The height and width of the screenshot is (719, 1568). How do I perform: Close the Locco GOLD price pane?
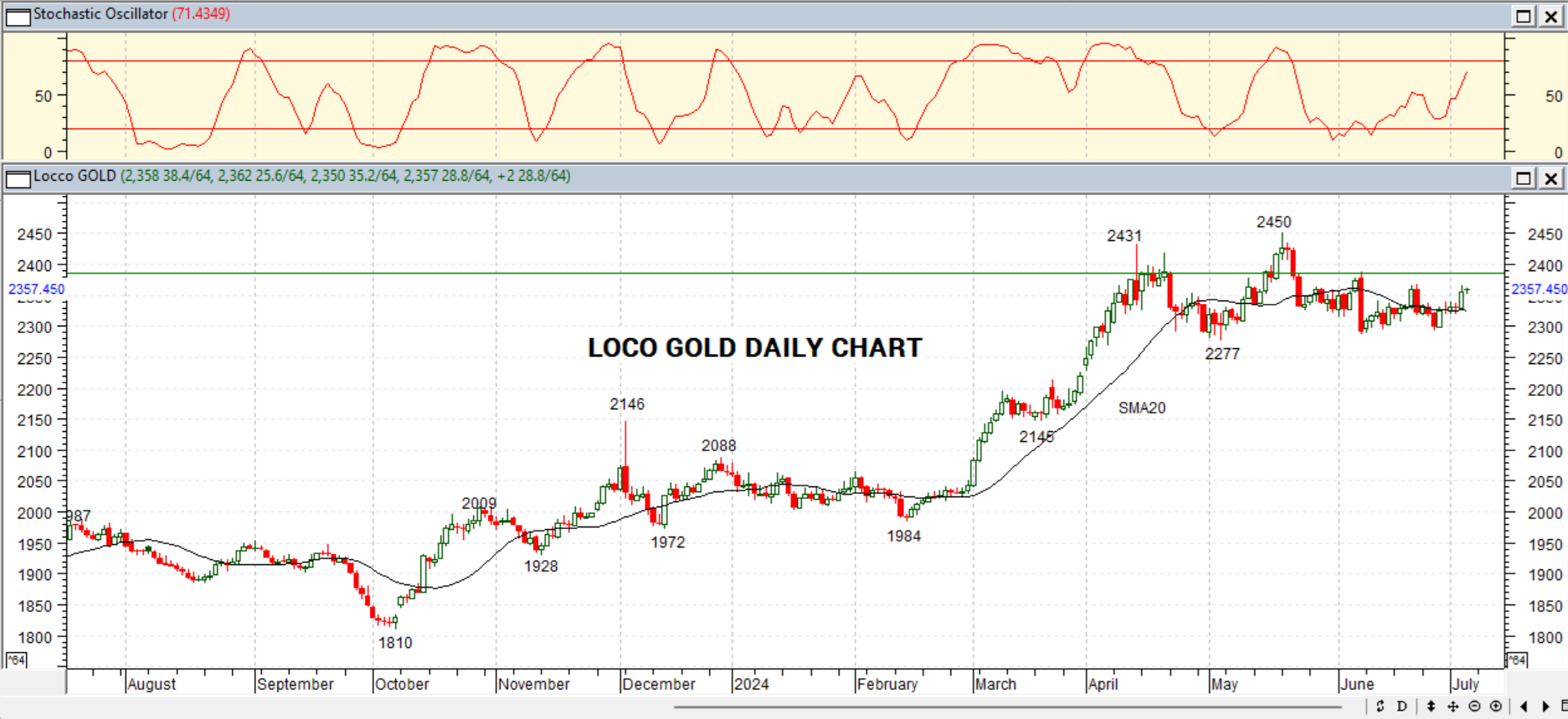(x=1551, y=178)
